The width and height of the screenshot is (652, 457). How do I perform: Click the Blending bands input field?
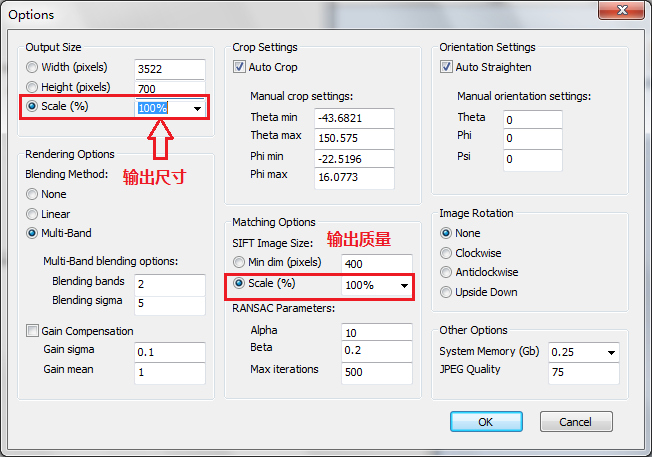click(169, 283)
